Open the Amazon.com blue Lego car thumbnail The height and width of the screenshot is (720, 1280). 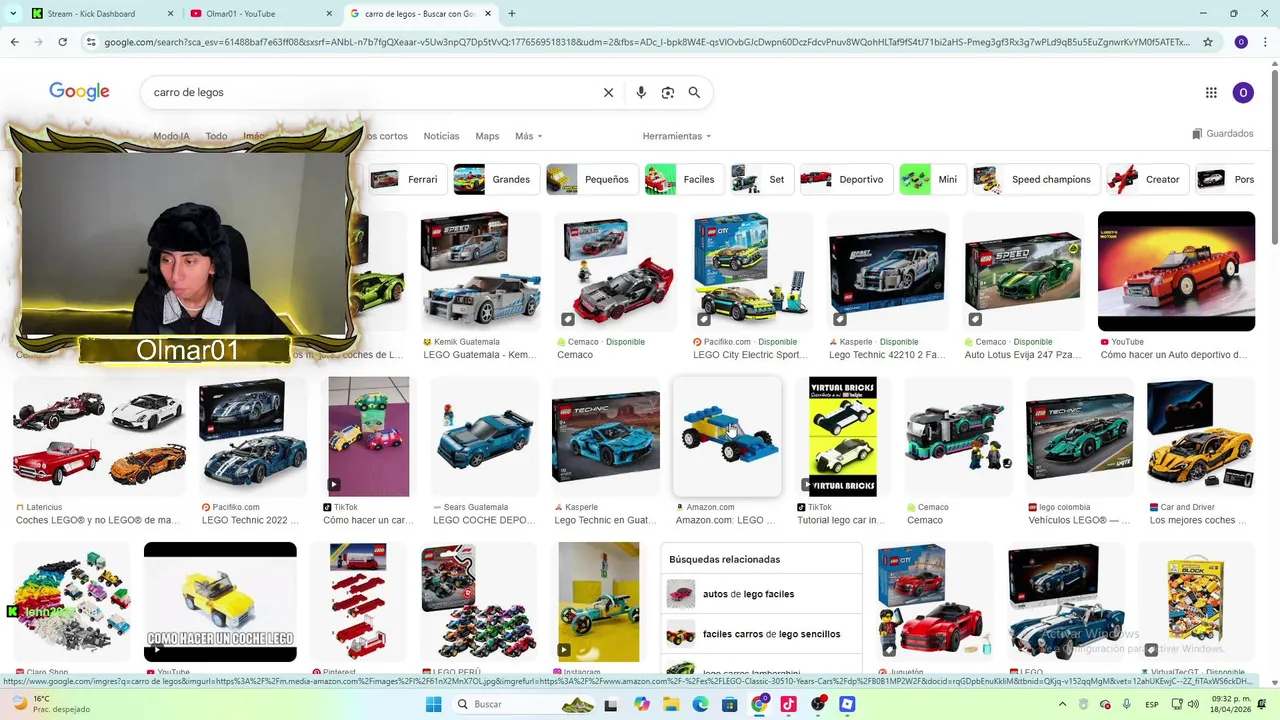(x=727, y=437)
